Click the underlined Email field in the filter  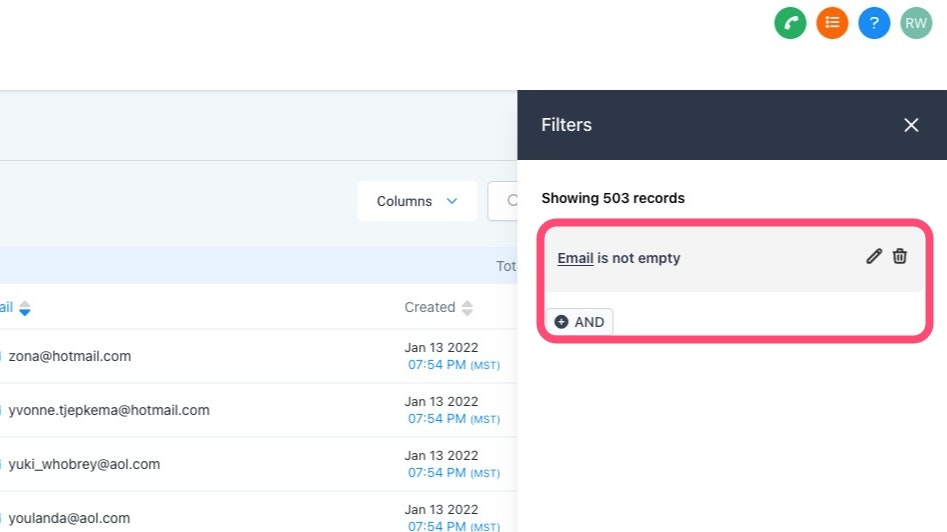(575, 258)
